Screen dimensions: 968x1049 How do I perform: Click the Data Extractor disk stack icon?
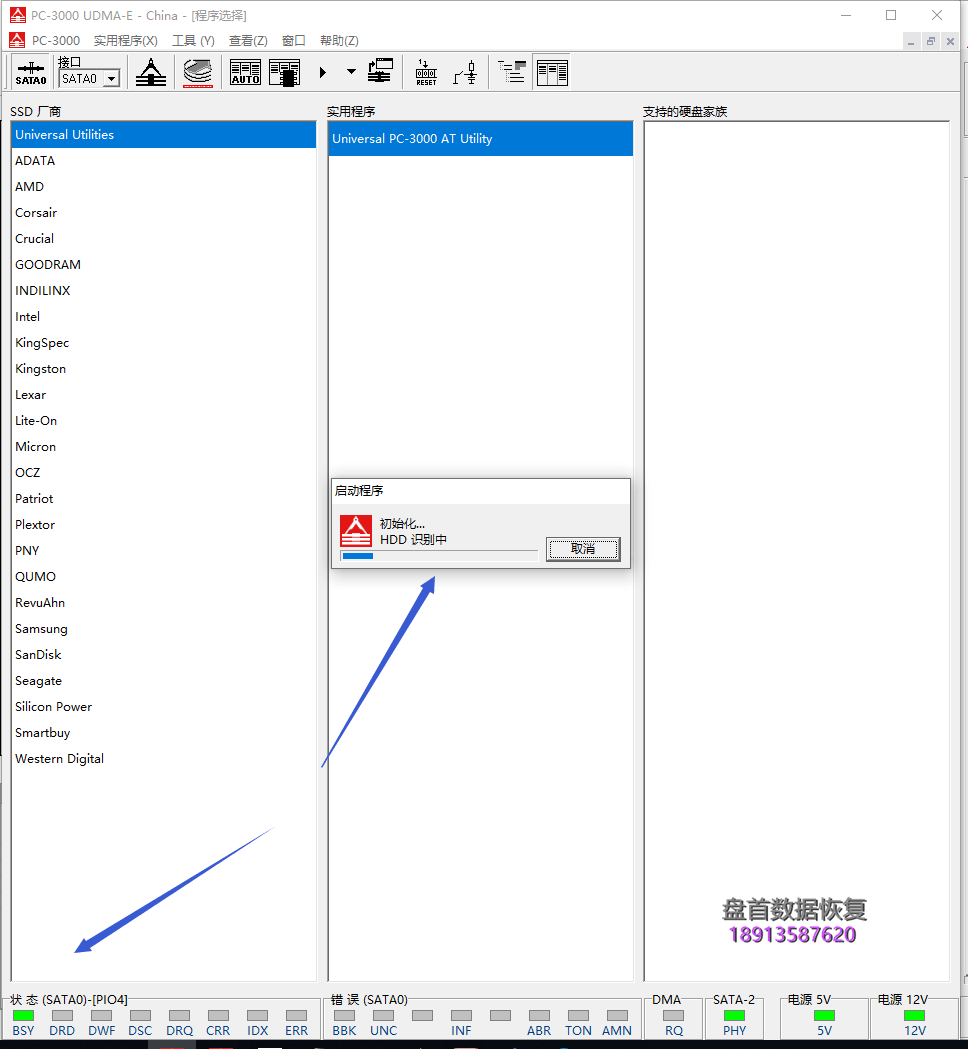coord(198,73)
